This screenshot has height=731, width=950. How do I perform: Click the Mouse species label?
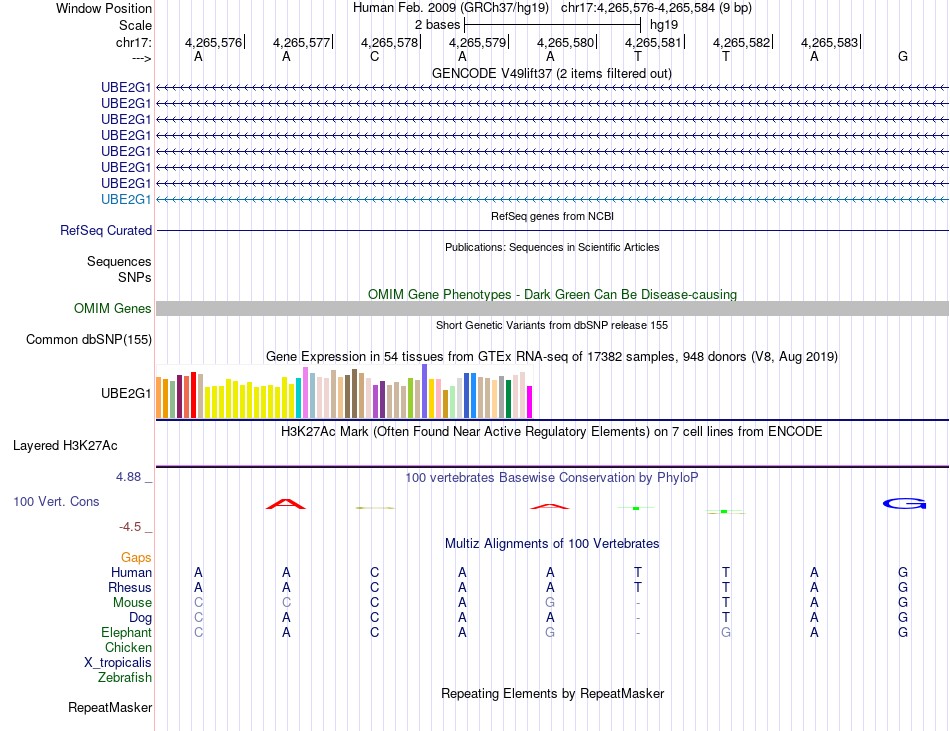133,603
